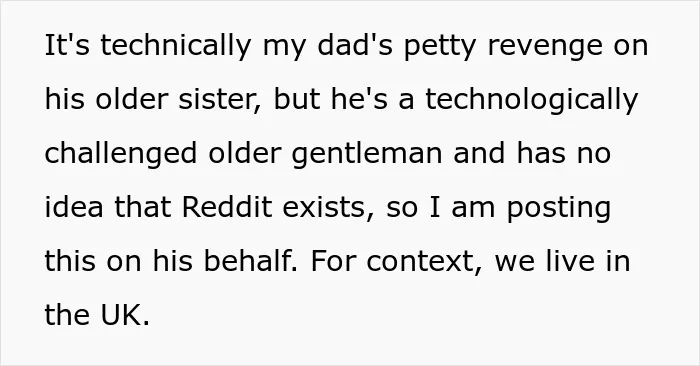Click the word "technologically" in the text
The width and height of the screenshot is (700, 366).
click(x=531, y=101)
